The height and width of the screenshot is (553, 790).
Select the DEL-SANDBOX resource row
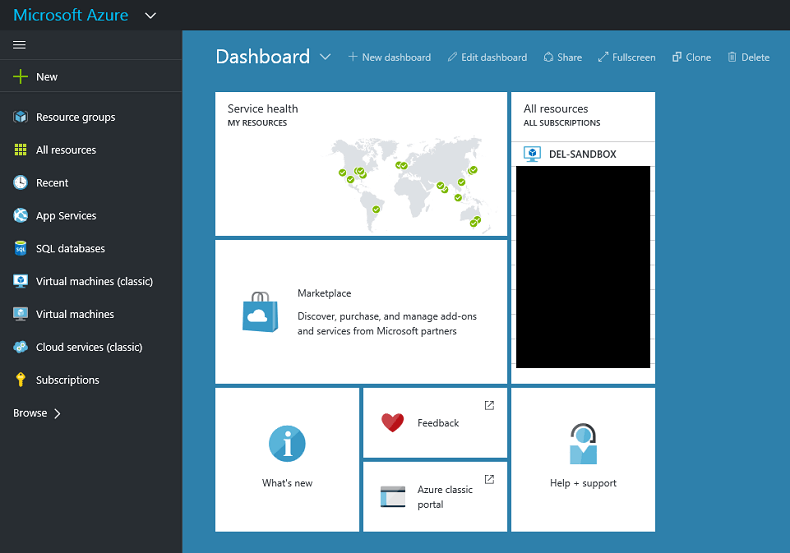click(583, 154)
